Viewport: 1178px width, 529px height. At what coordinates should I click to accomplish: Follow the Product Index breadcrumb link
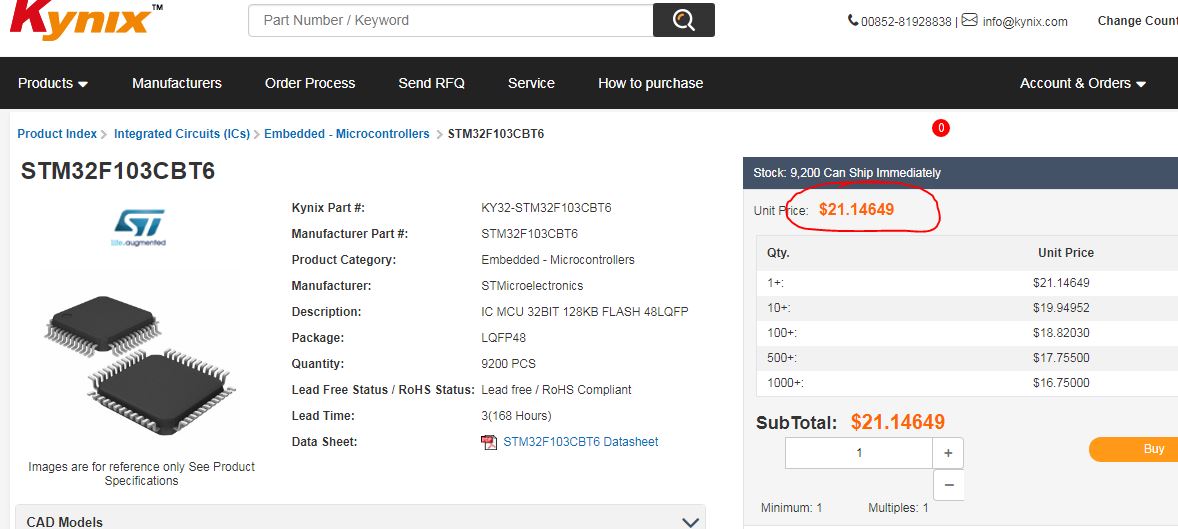pos(57,134)
